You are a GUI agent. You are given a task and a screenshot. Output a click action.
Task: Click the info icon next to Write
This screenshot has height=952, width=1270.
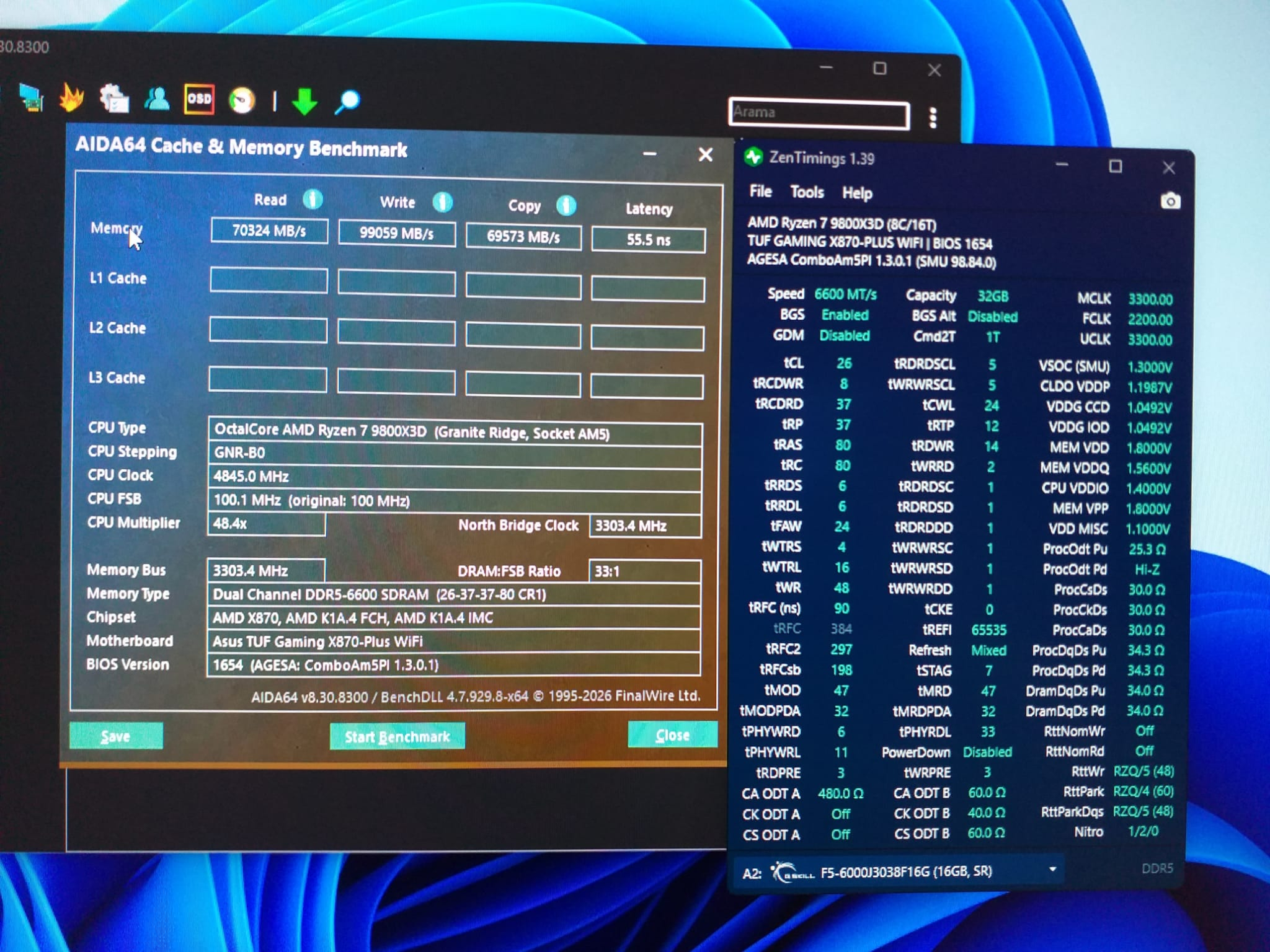tap(442, 201)
